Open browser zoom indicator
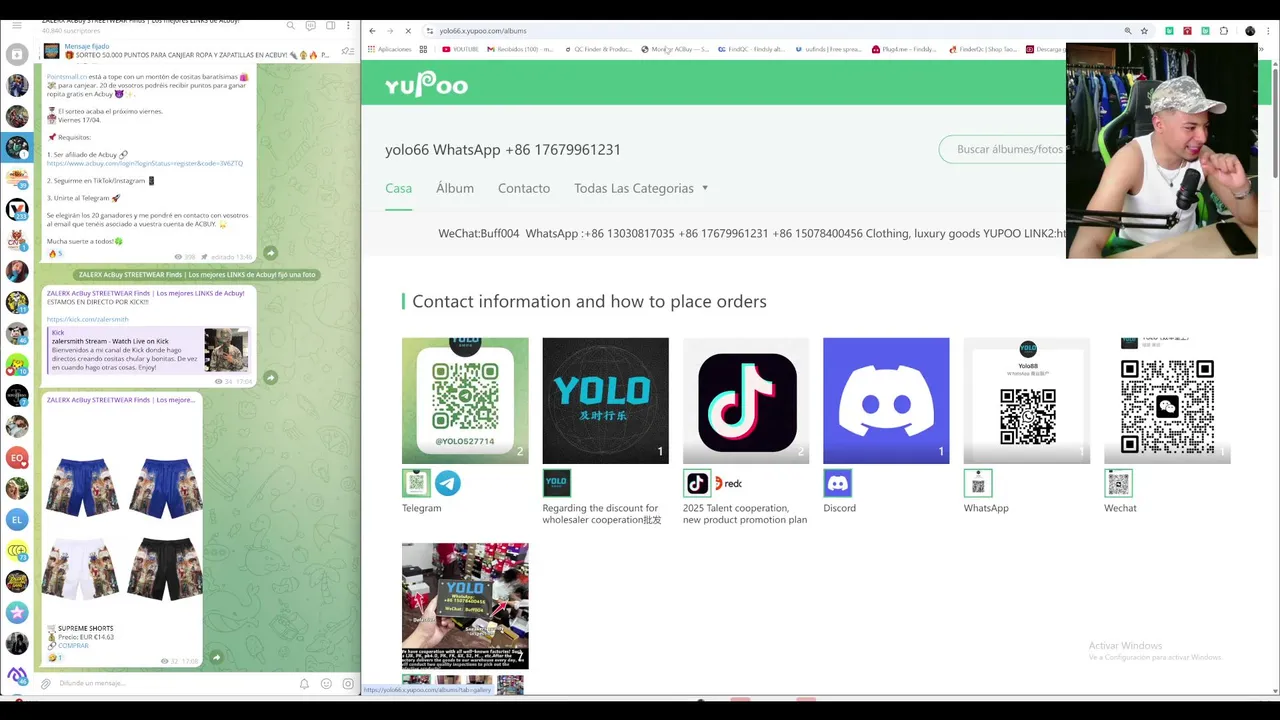Screen dimensions: 1280x720 1127,31
